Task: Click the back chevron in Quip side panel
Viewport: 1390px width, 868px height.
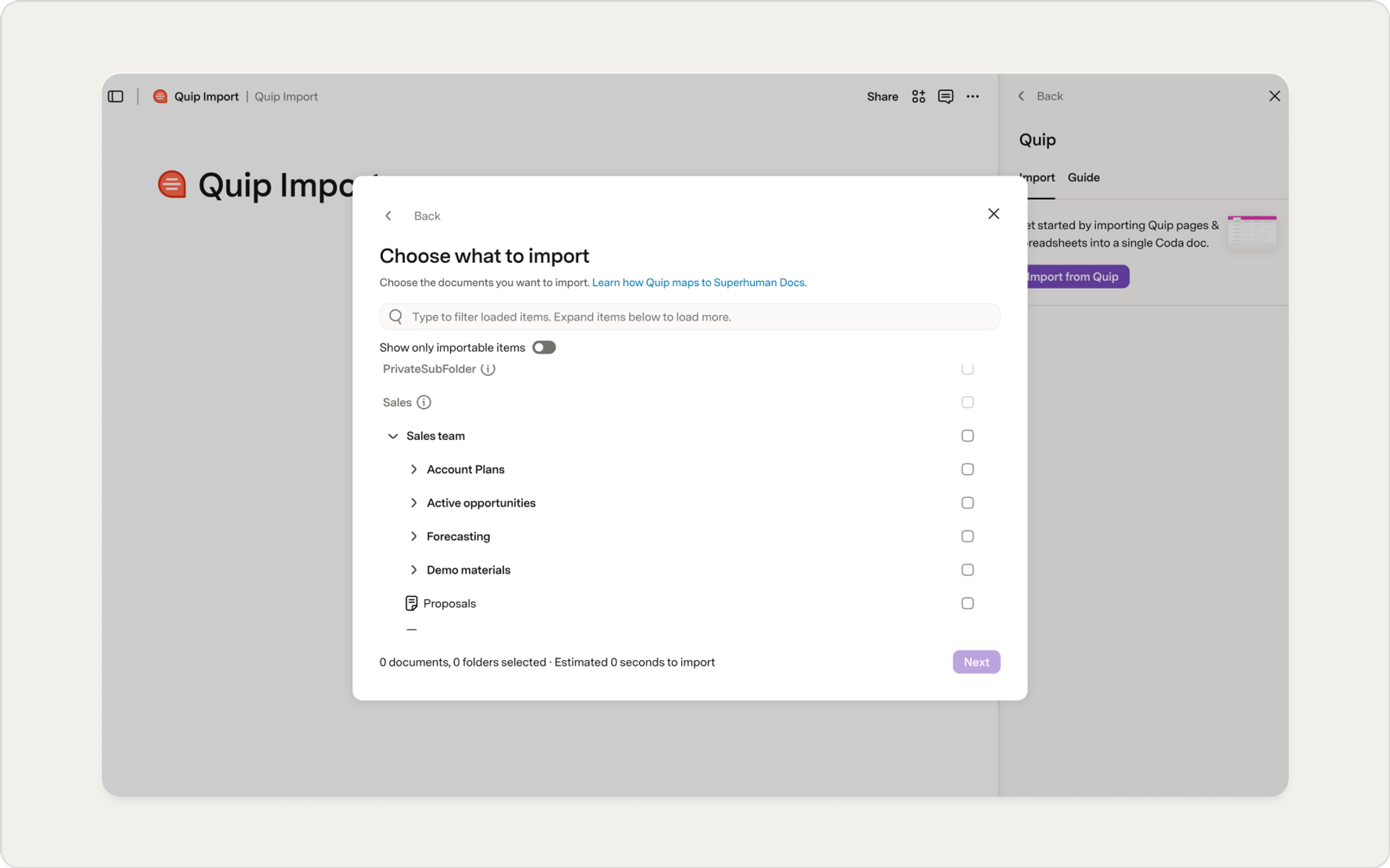Action: pos(1021,97)
